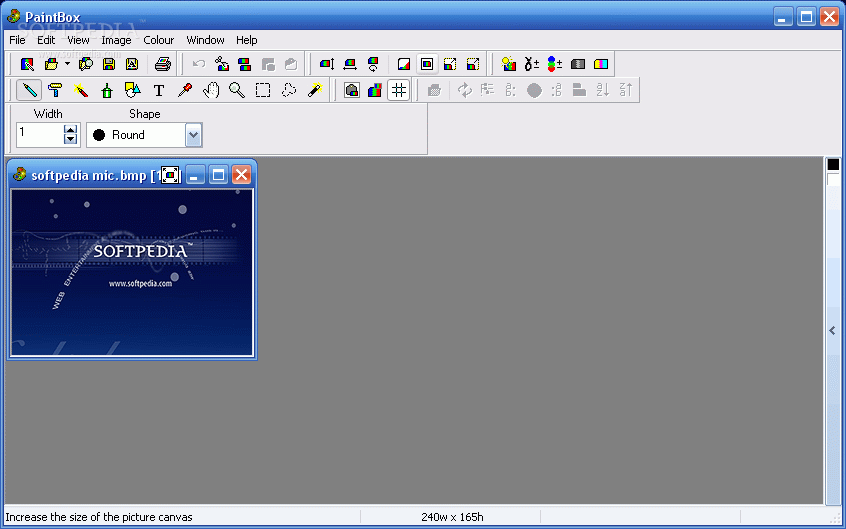The image size is (846, 529).
Task: Select the spark-tipped red pen tool
Action: 81,90
